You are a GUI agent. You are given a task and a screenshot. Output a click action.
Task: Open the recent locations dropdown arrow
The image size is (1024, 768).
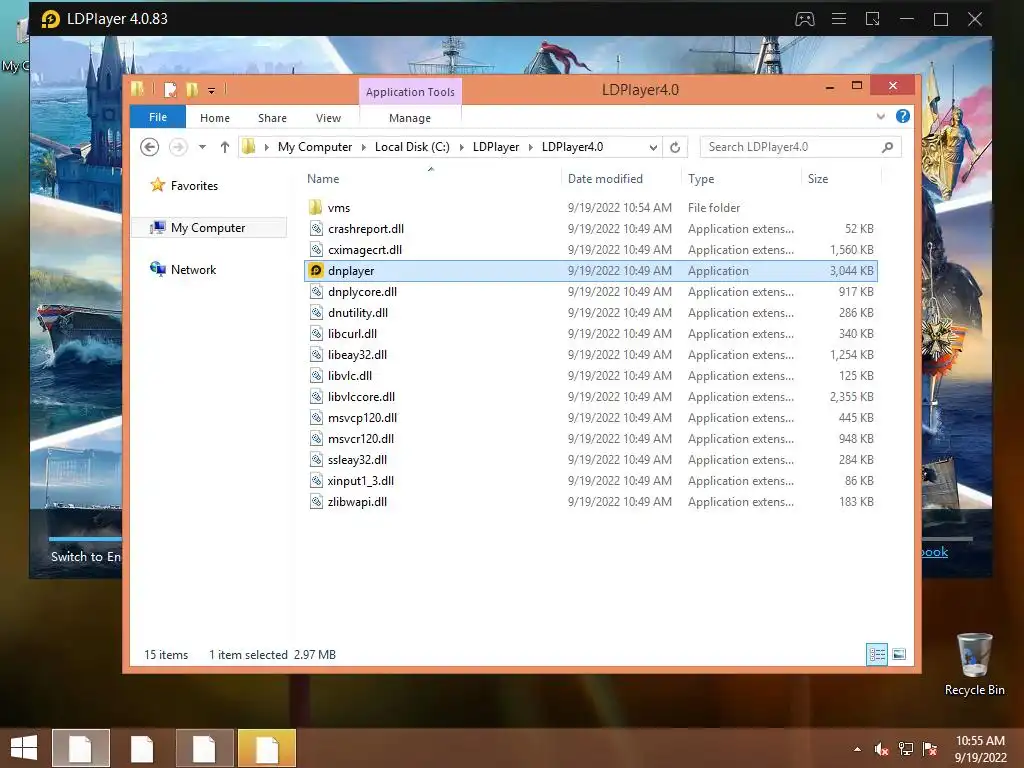202,147
